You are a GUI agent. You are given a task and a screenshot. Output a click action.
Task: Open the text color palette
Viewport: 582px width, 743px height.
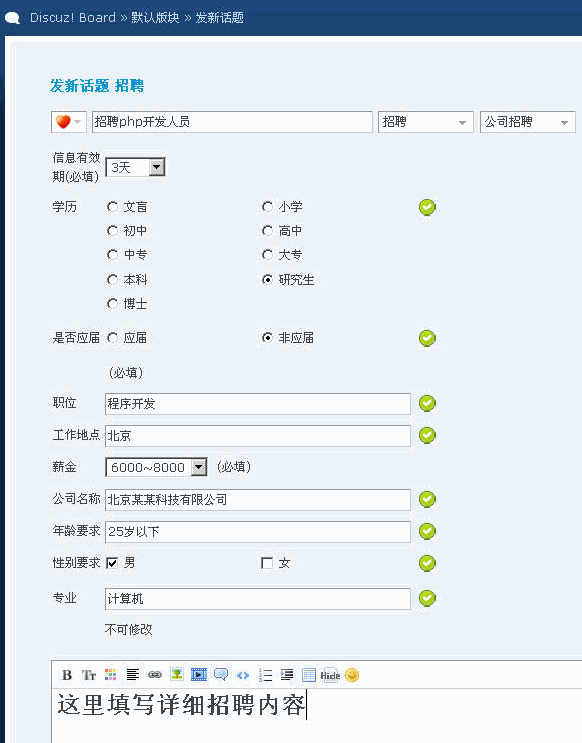coord(110,674)
